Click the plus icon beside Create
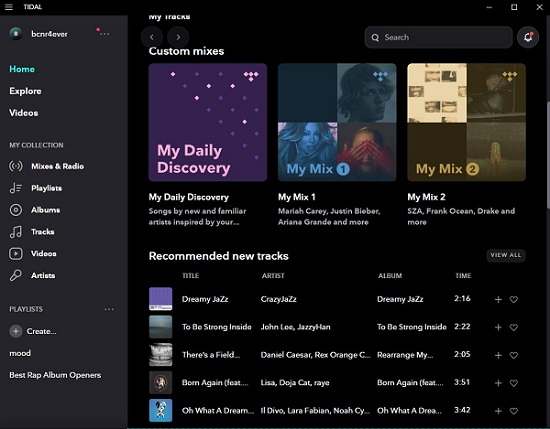Viewport: 550px width, 429px height. click(16, 331)
